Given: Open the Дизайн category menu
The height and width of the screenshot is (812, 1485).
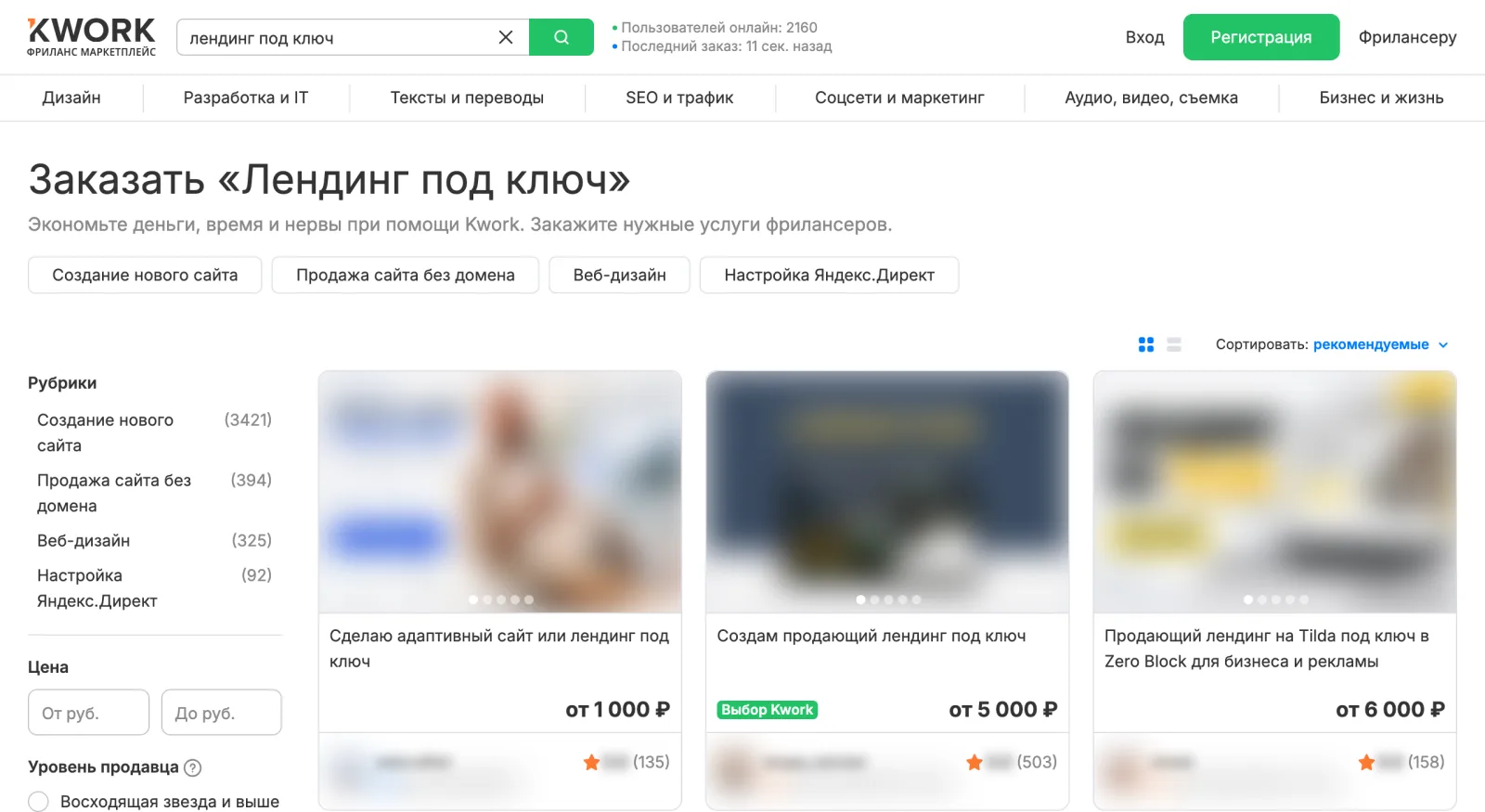Looking at the screenshot, I should pos(71,97).
